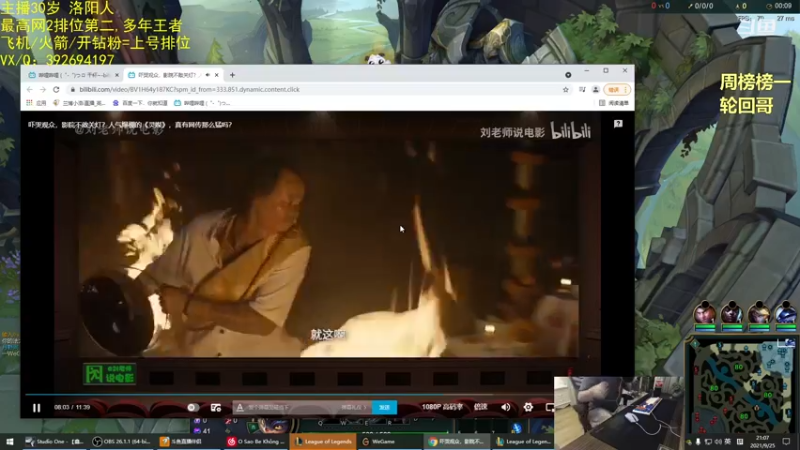
Task: Open Chrome profile avatar menu
Action: 595,89
